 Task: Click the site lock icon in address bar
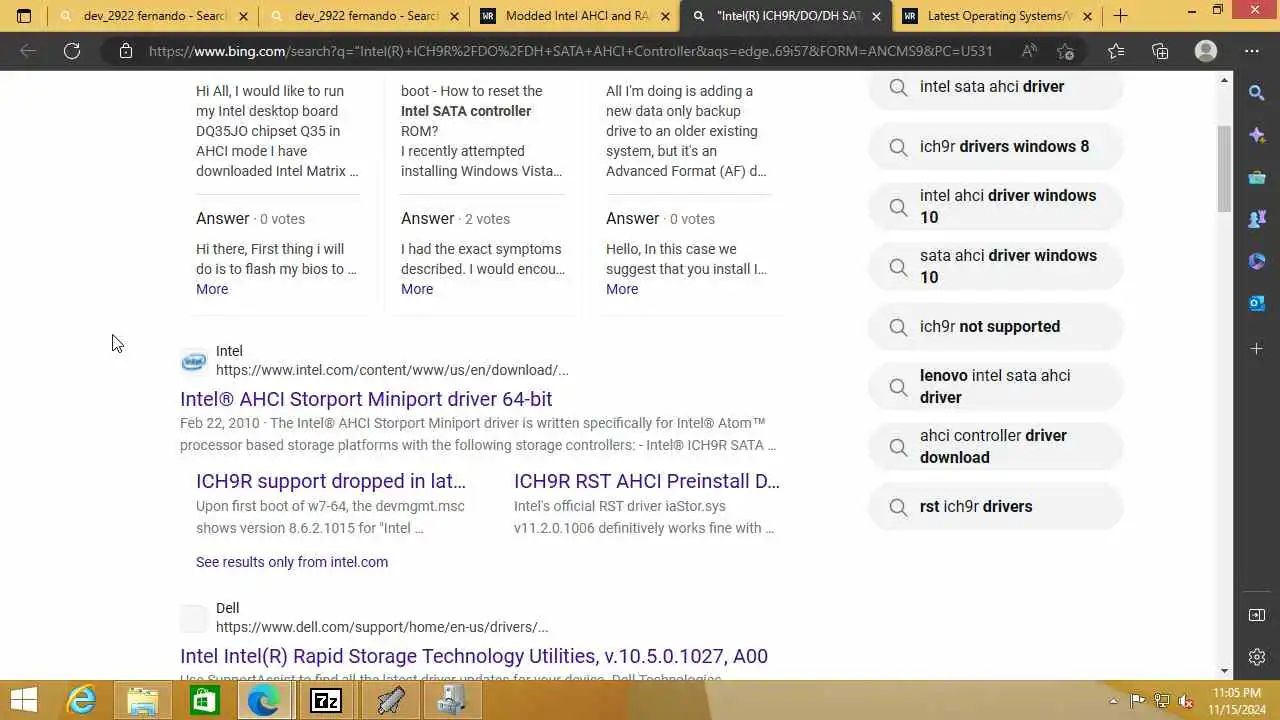(126, 51)
